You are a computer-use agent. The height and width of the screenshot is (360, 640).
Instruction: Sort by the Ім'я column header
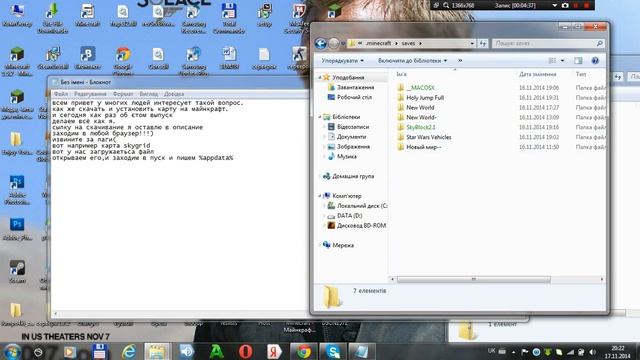pyautogui.click(x=402, y=74)
